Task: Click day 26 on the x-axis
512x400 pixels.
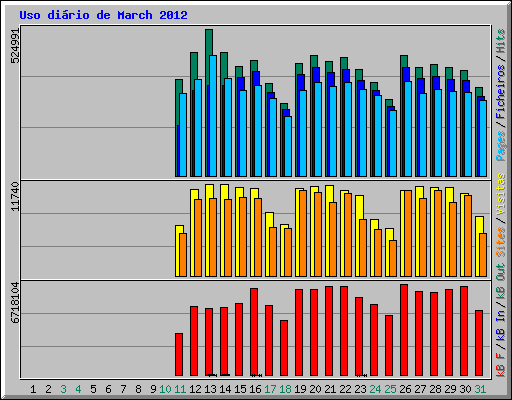Action: click(405, 389)
